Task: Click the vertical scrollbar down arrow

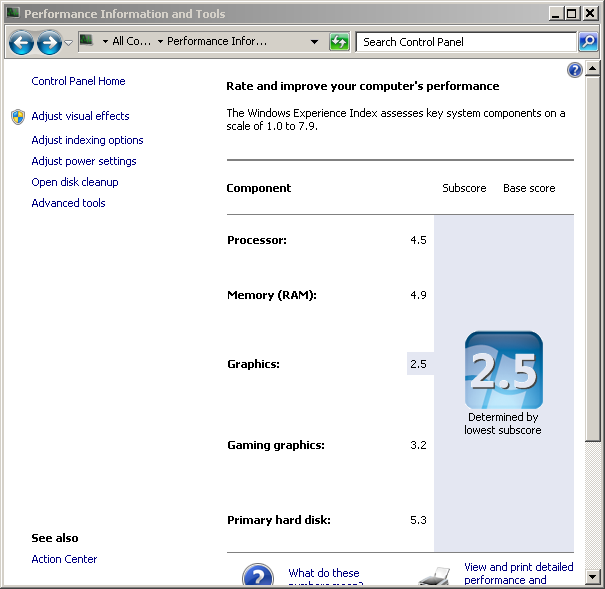Action: (x=594, y=577)
